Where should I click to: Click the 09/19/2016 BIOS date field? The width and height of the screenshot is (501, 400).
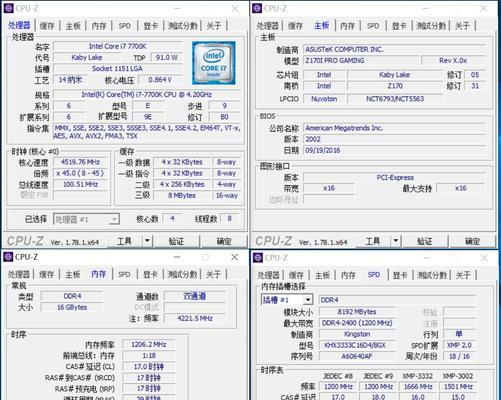pos(394,150)
